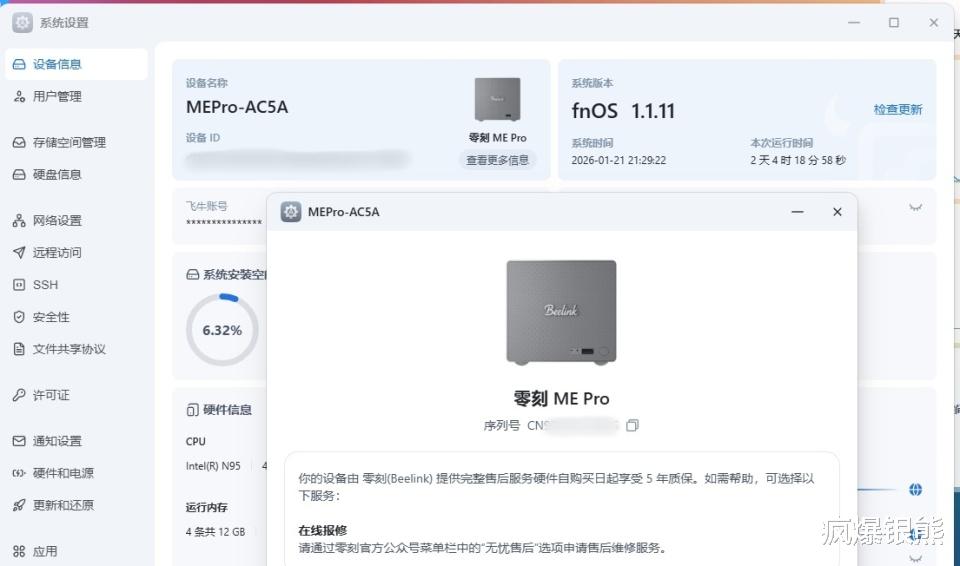Click the blurred 设备 ID value

[x=297, y=159]
